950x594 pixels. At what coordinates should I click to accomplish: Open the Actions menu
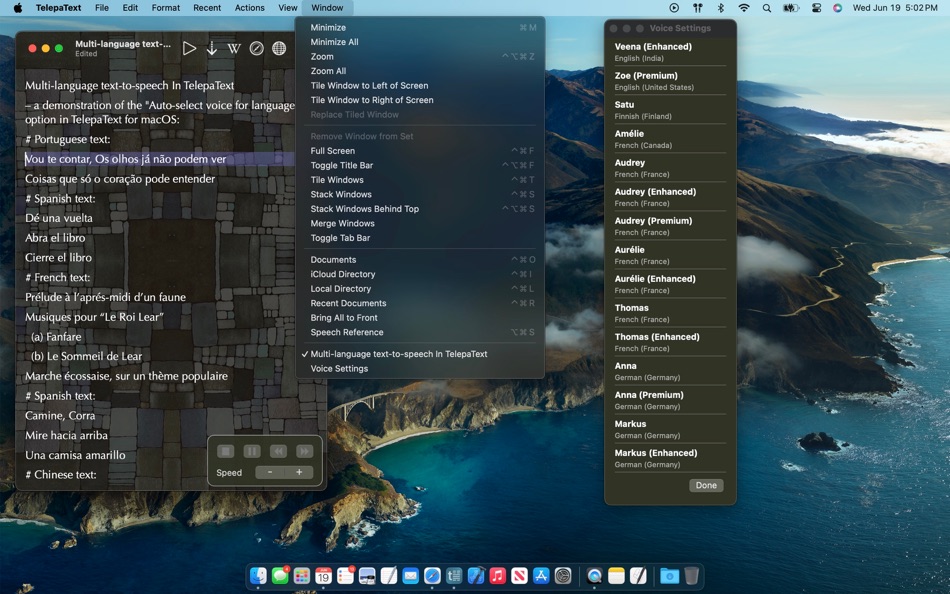coord(249,8)
